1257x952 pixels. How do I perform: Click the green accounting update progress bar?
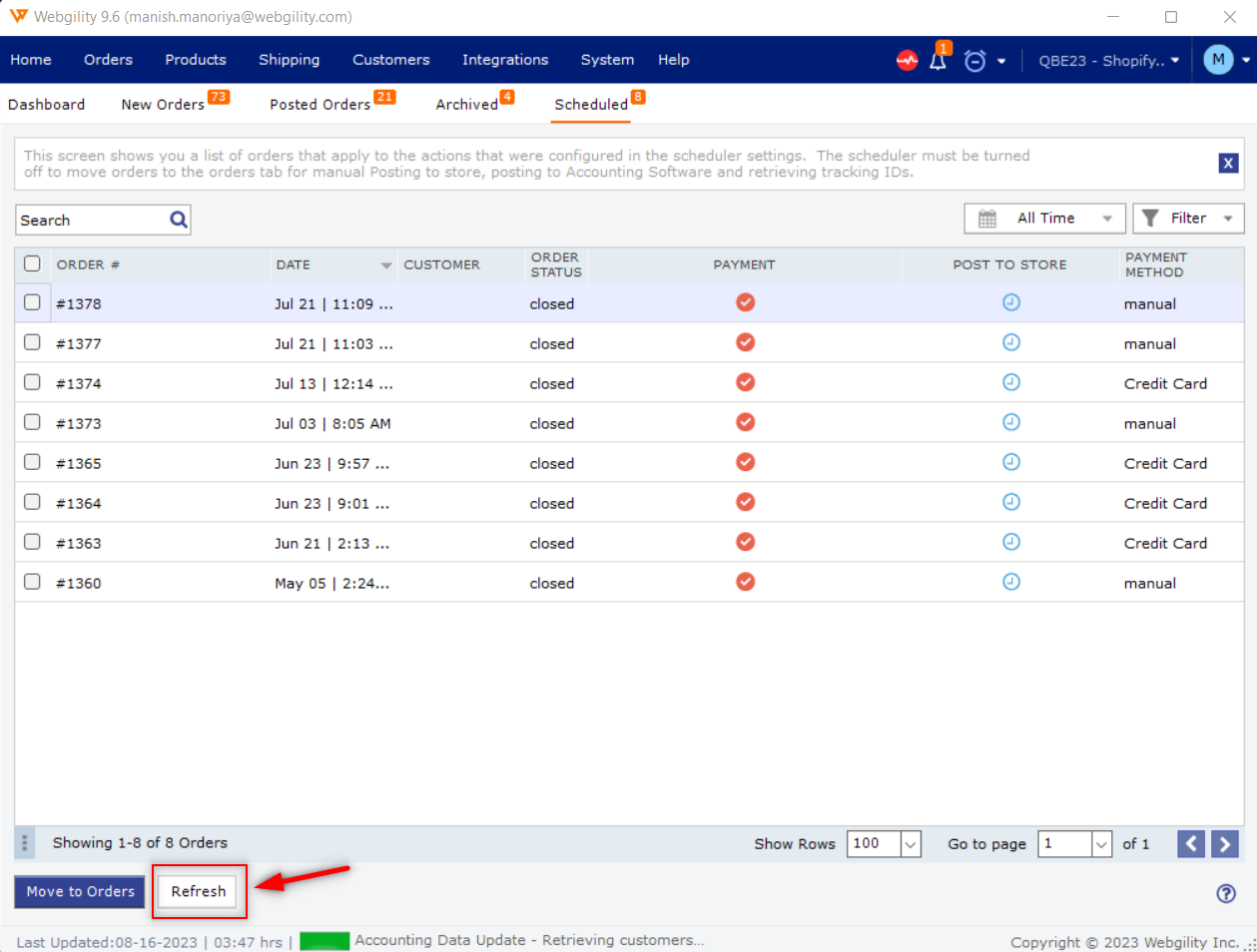pyautogui.click(x=324, y=940)
